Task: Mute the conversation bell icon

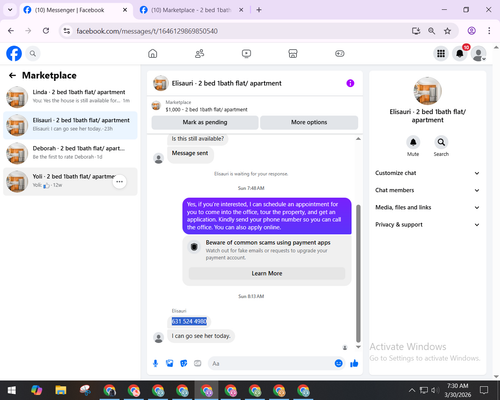Action: click(x=413, y=142)
